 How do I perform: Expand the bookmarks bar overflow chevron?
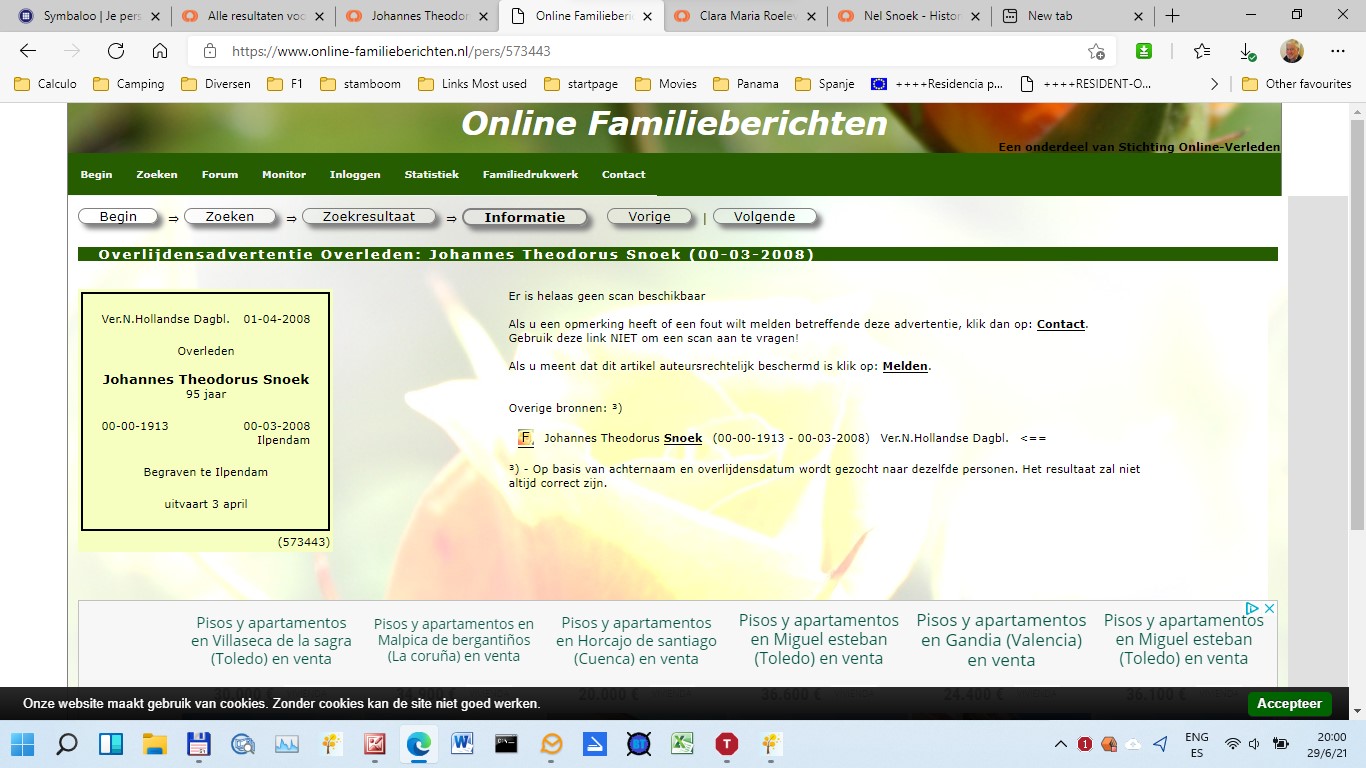pos(1215,84)
